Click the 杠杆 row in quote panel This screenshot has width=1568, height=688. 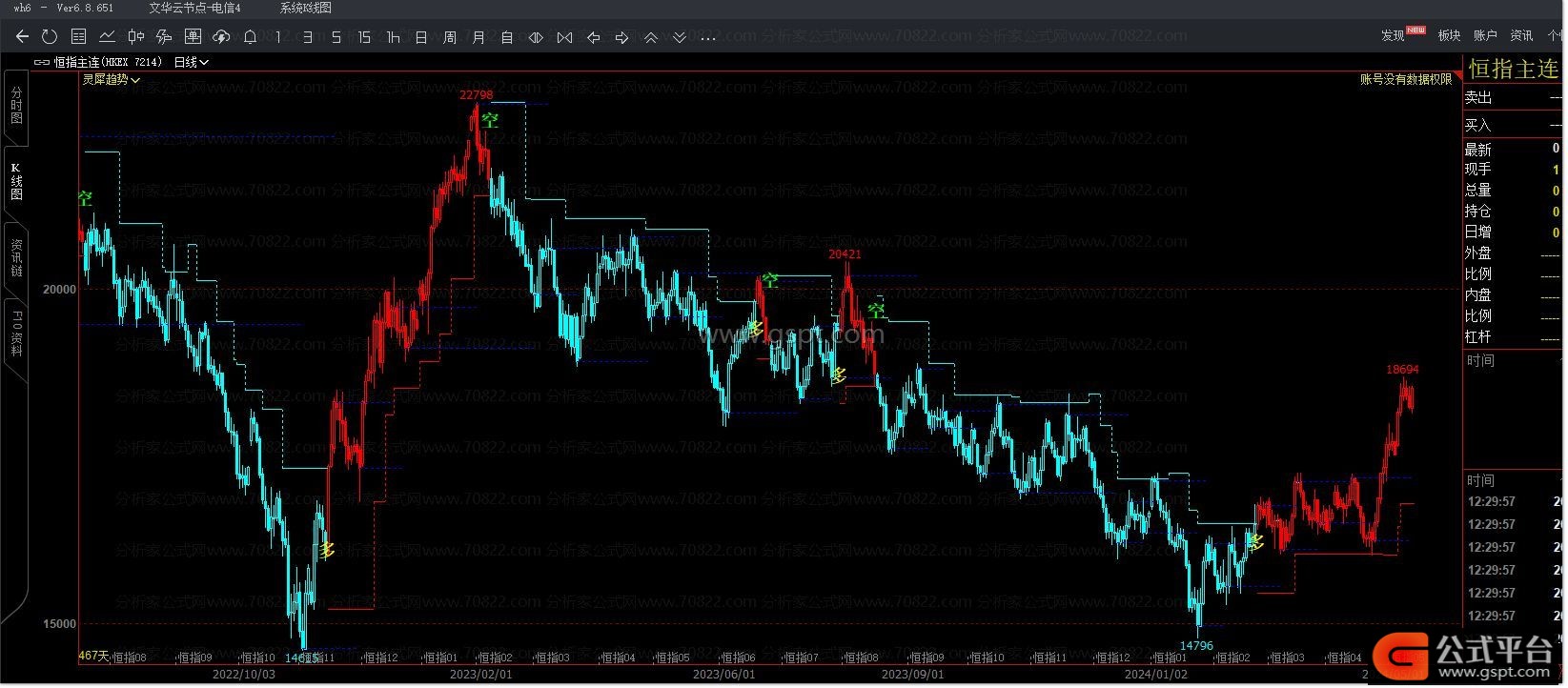click(1513, 337)
